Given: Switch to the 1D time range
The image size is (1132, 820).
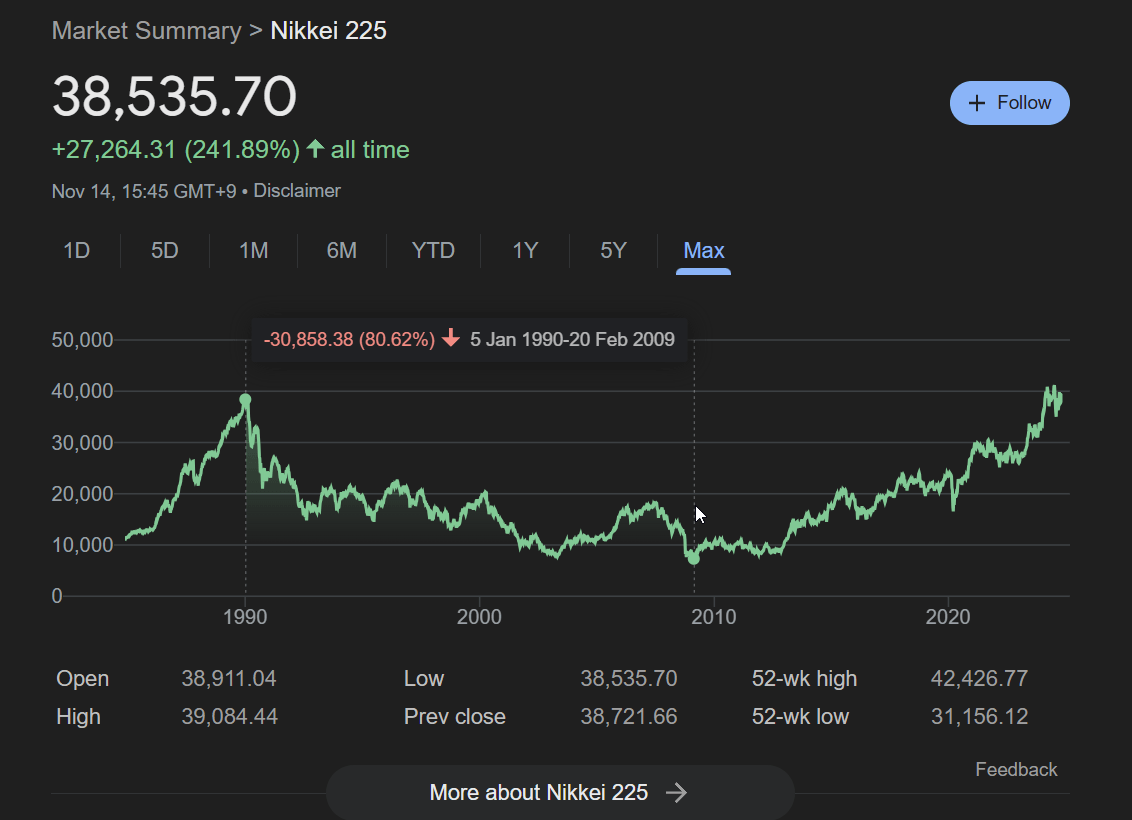Looking at the screenshot, I should coord(76,250).
